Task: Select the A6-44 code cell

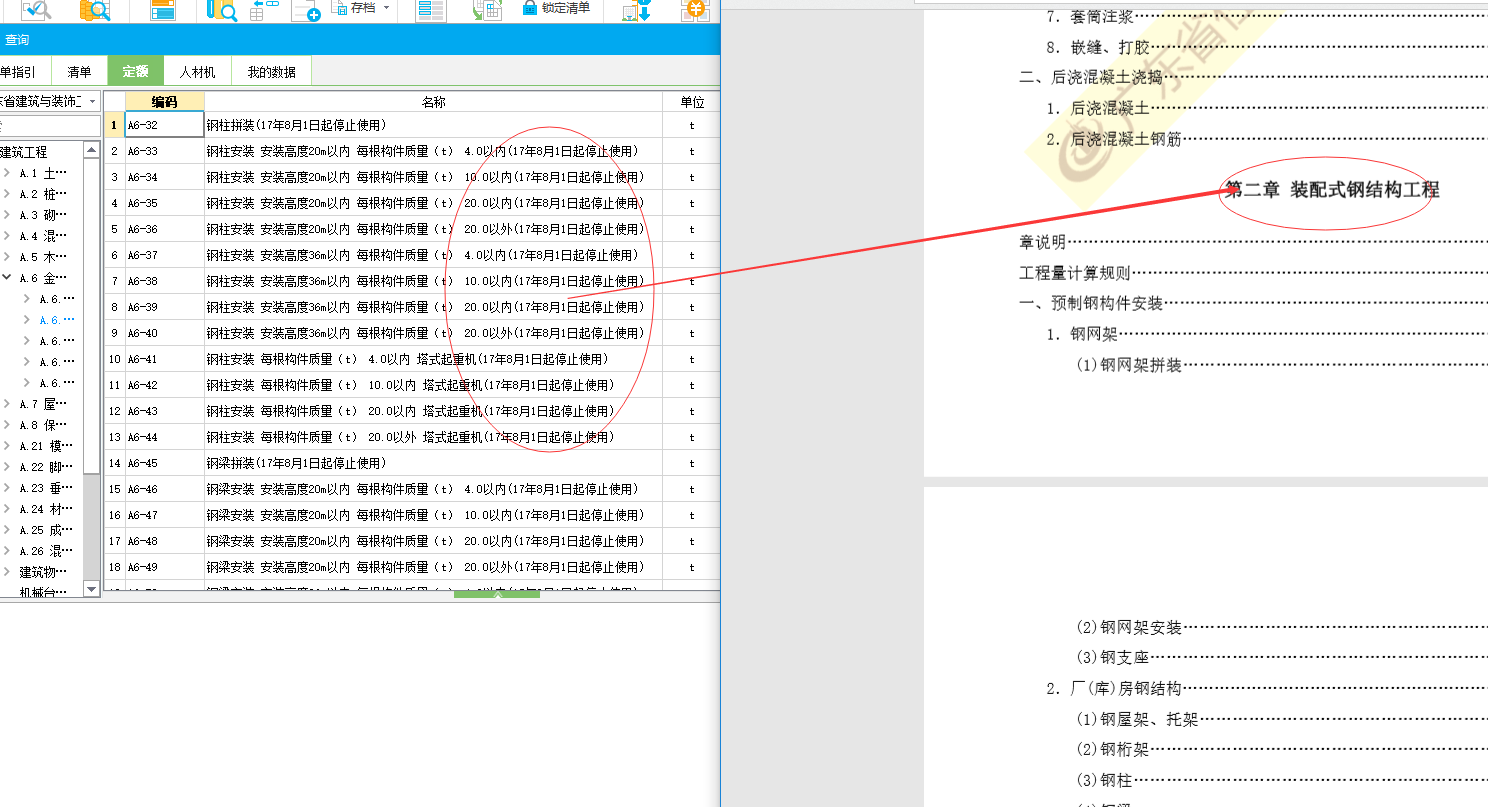Action: point(164,437)
